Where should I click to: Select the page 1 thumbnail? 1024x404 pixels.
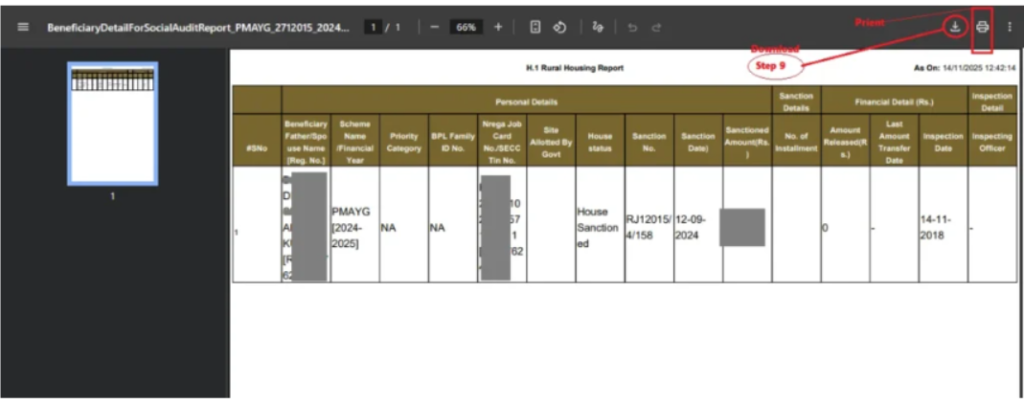[112, 123]
